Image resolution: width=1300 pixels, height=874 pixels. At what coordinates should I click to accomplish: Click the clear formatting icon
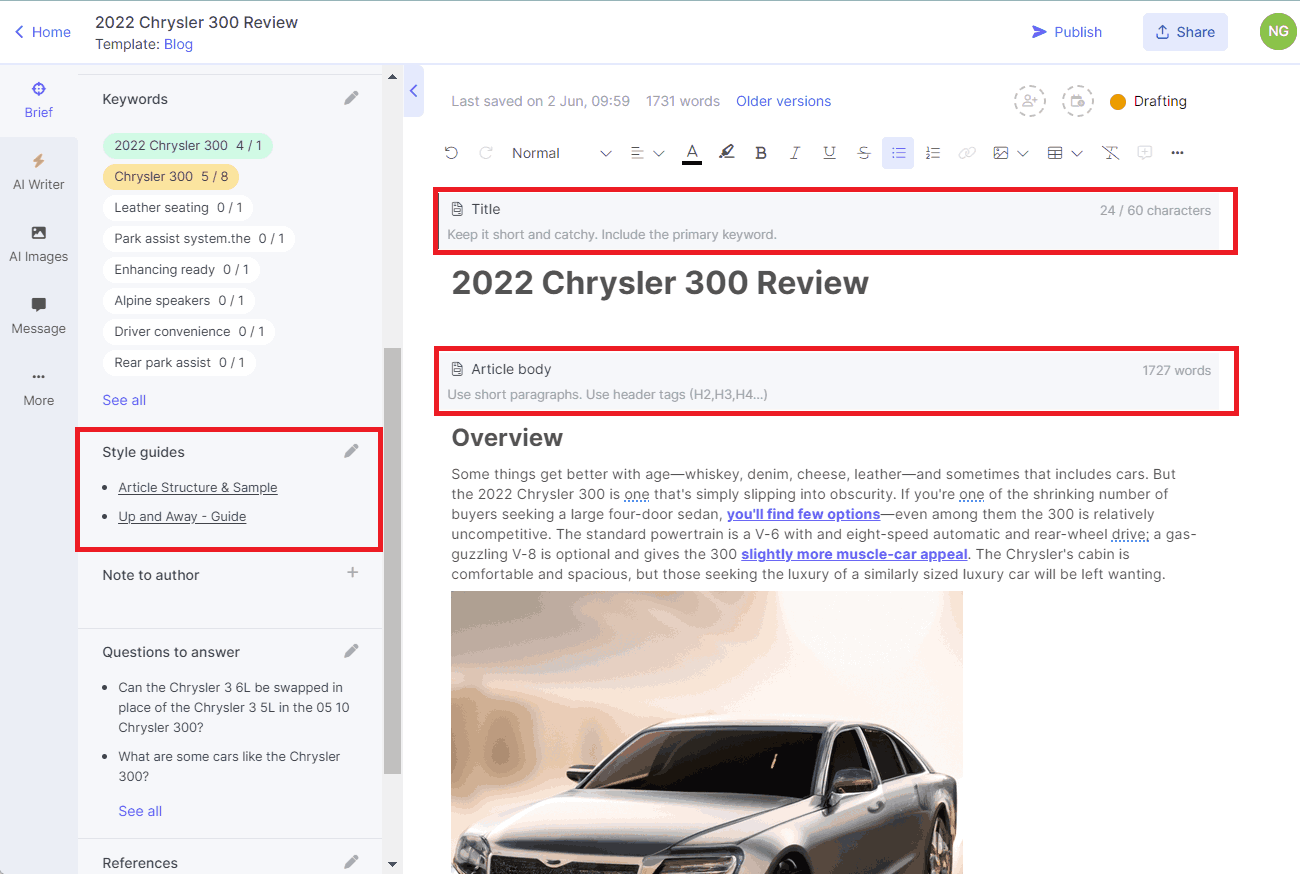[x=1110, y=153]
